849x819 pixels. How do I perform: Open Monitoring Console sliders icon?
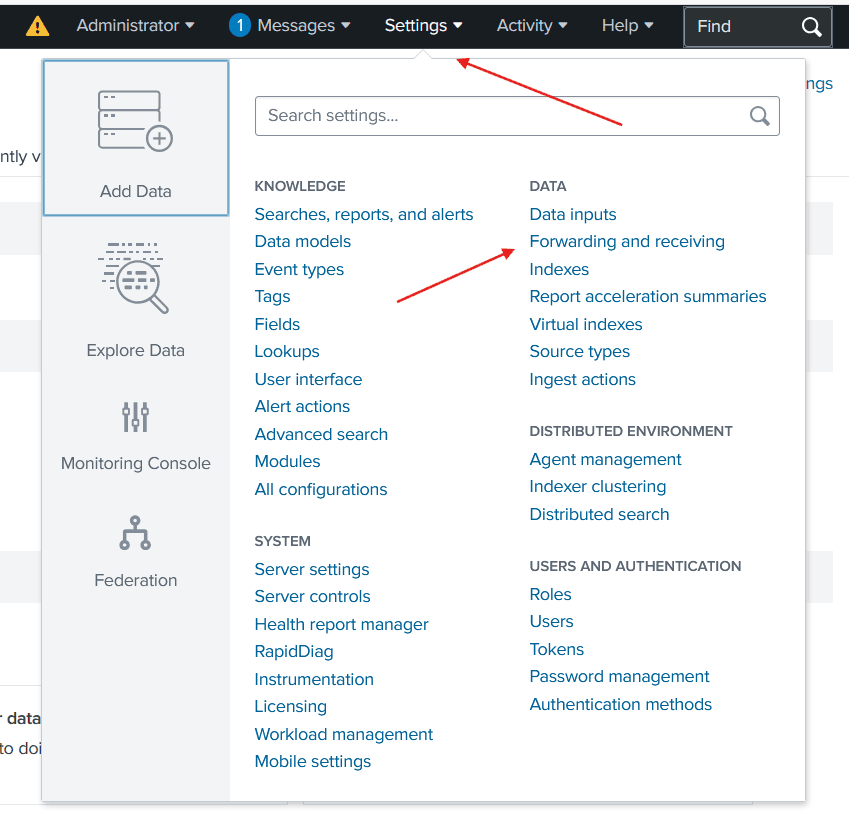click(x=135, y=417)
